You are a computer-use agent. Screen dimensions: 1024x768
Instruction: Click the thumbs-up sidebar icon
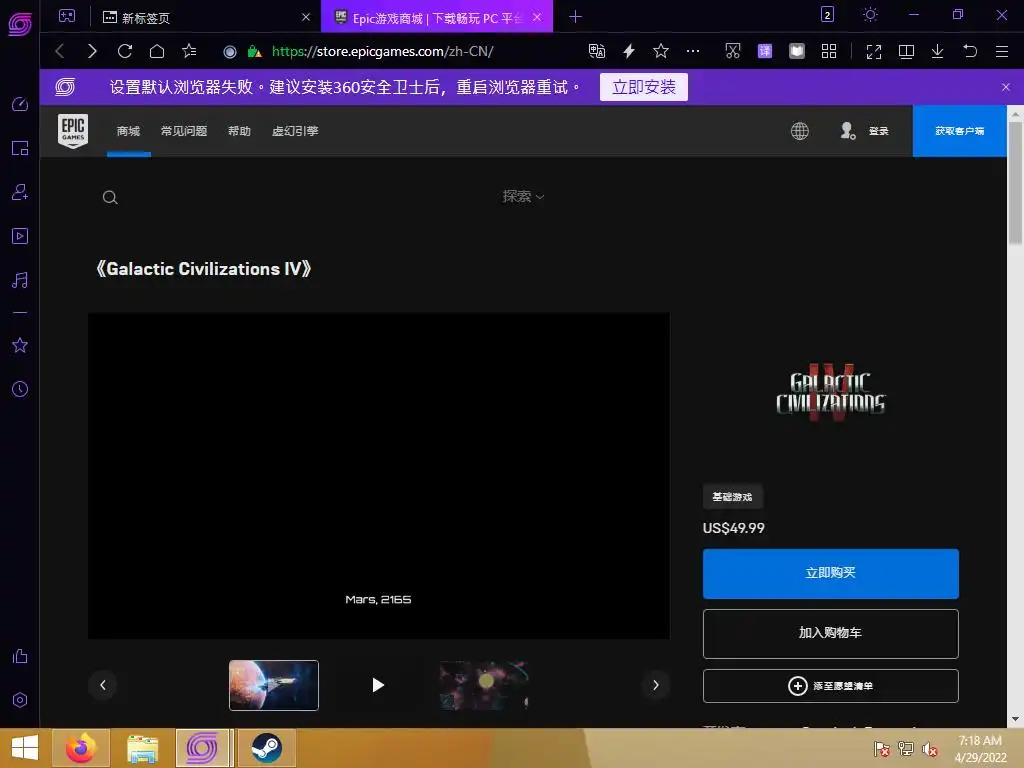[20, 656]
